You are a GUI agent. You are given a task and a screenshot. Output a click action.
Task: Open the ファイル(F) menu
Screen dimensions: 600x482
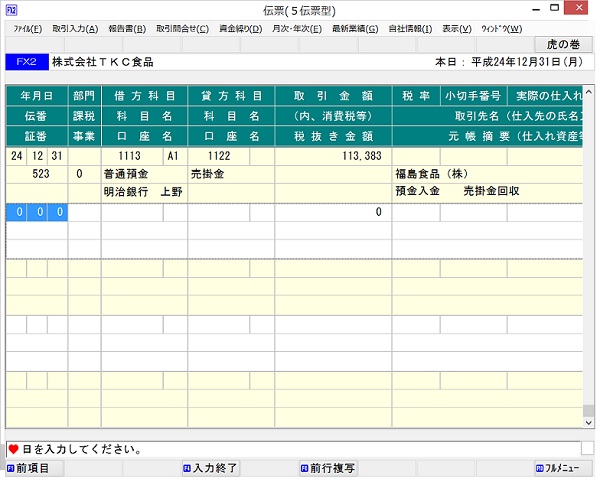point(28,29)
